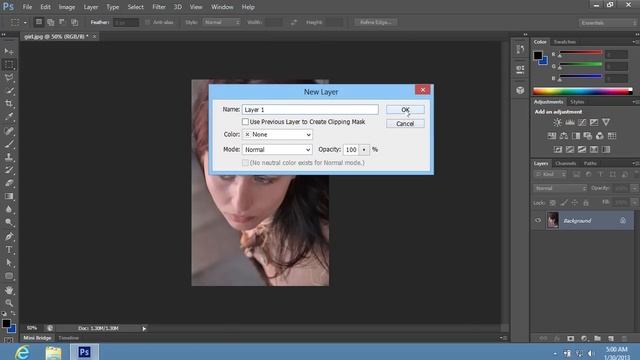
Task: Click the foreground color swatch in toolbar
Action: 6,324
